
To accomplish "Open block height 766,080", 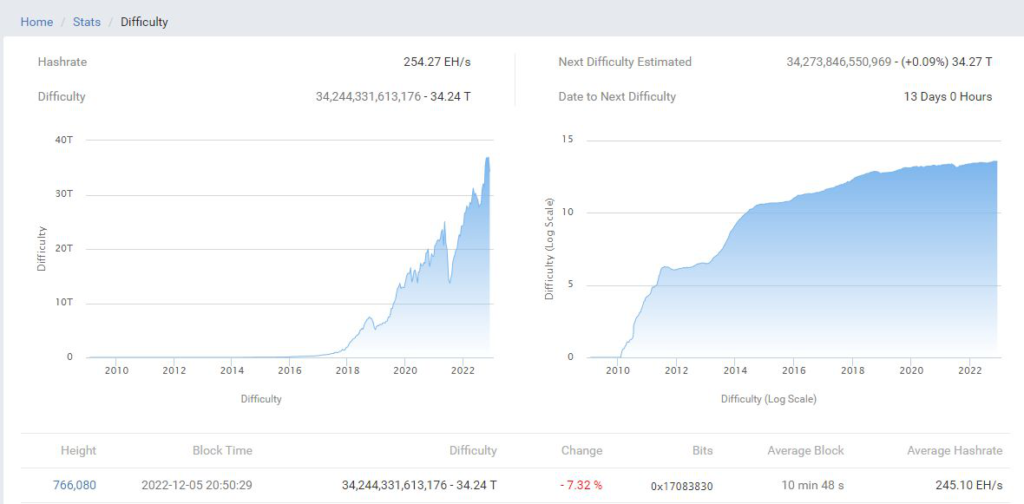I will point(74,484).
